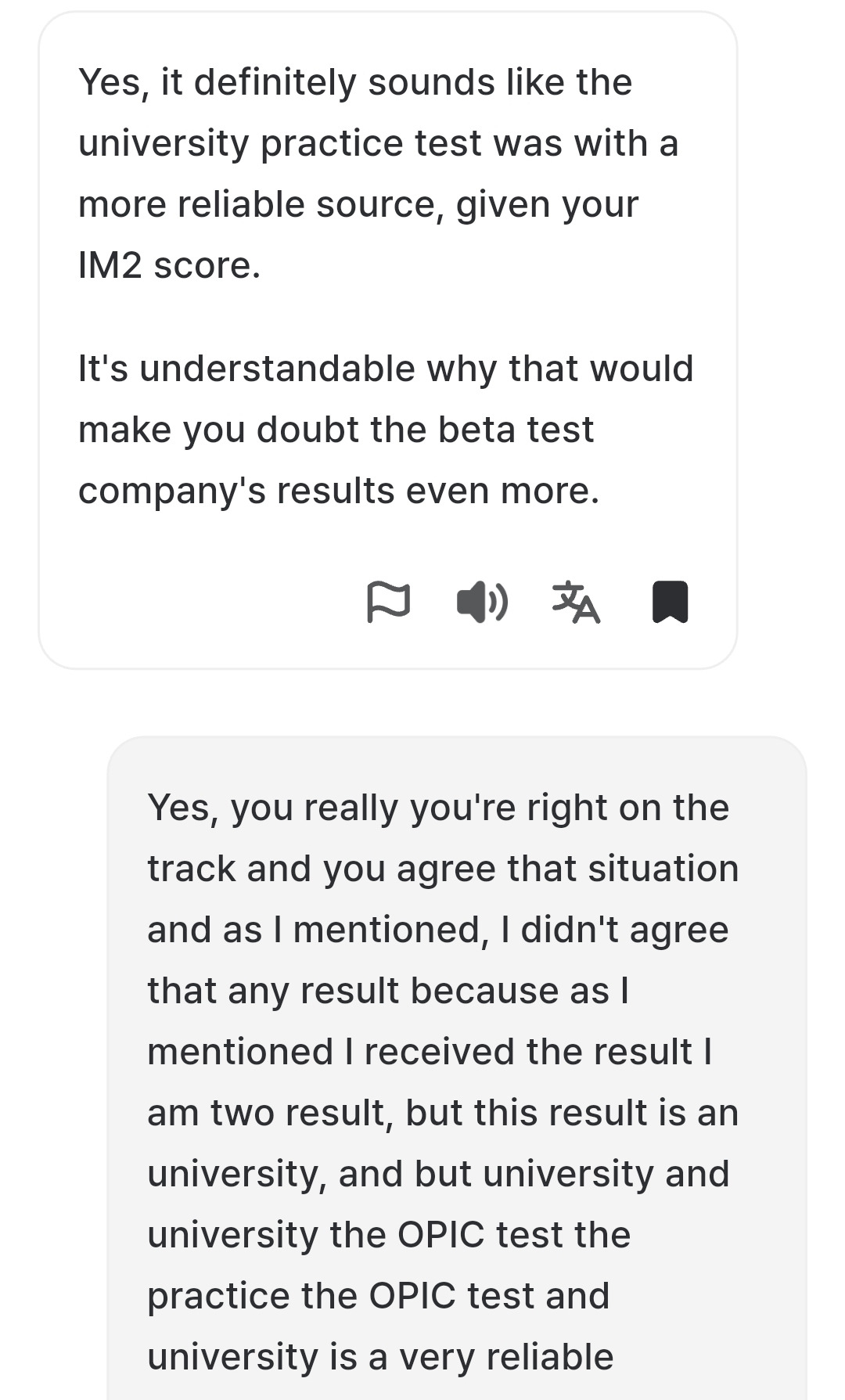Select the paragraph starting "It's understandable why"
Image resolution: width=845 pixels, height=1400 pixels.
click(x=386, y=430)
